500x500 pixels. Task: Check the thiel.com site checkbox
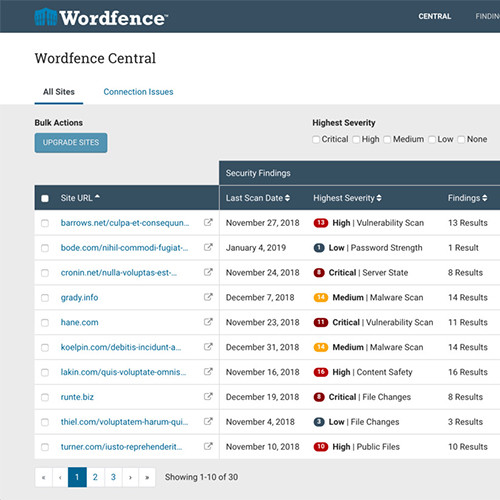coord(45,422)
